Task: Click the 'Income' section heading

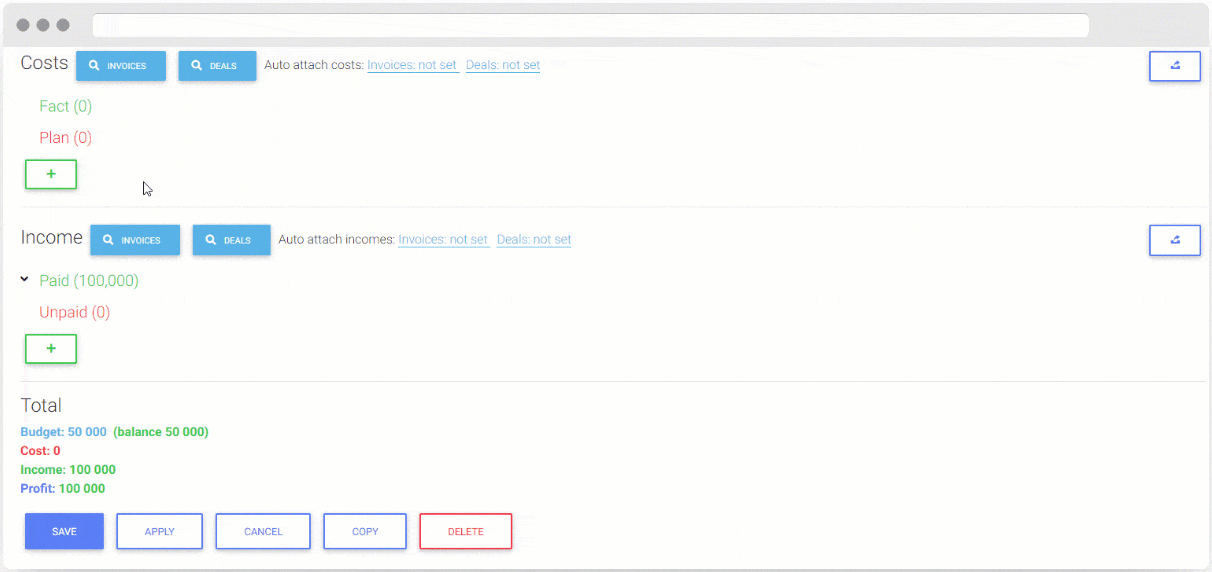Action: 51,238
